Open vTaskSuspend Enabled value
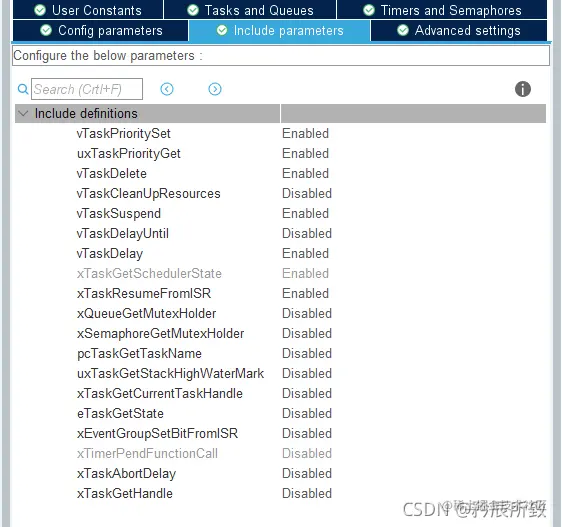 305,213
